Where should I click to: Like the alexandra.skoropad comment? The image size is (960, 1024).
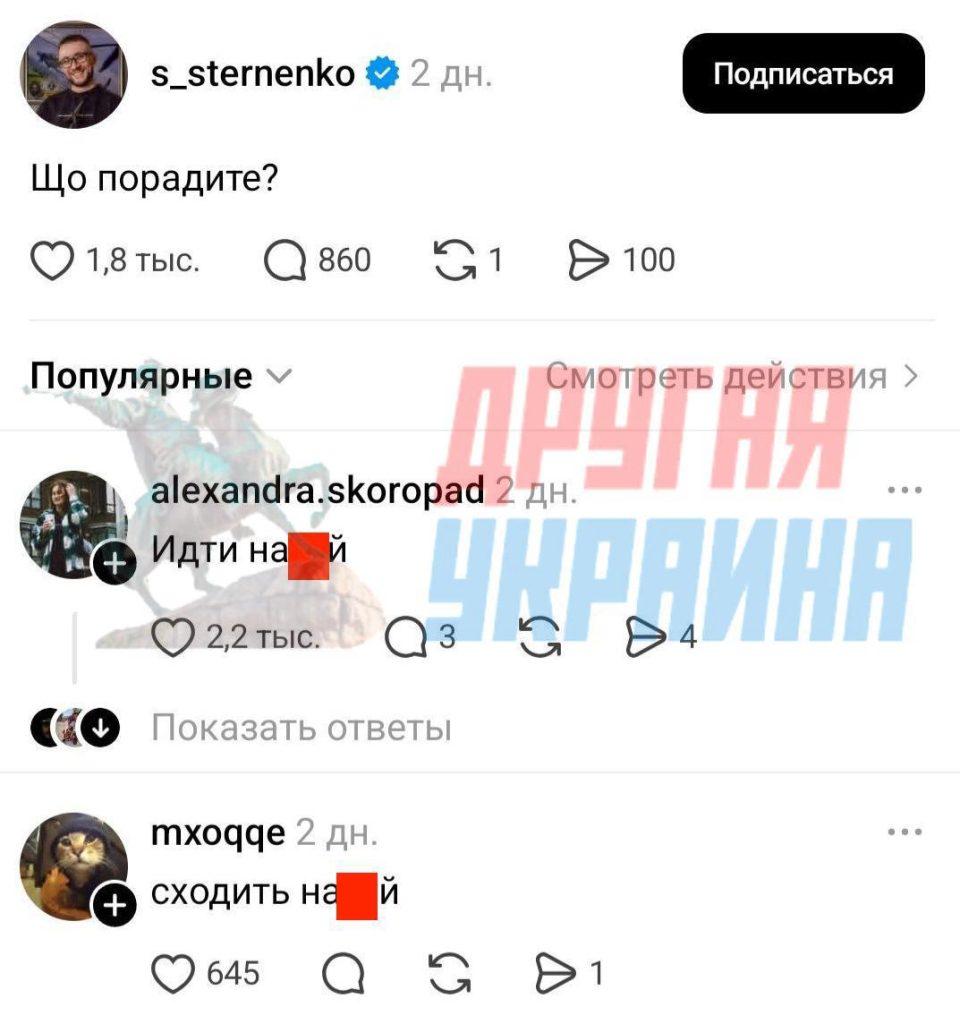(173, 637)
